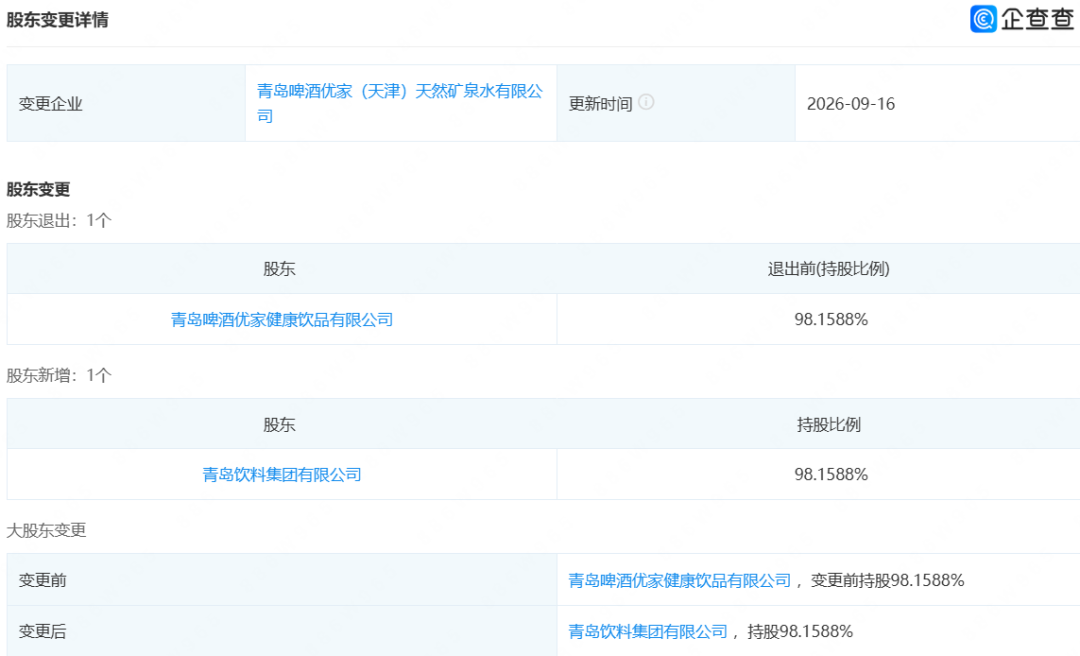The height and width of the screenshot is (656, 1080).
Task: Select the 变更前 label cell
Action: pyautogui.click(x=282, y=580)
